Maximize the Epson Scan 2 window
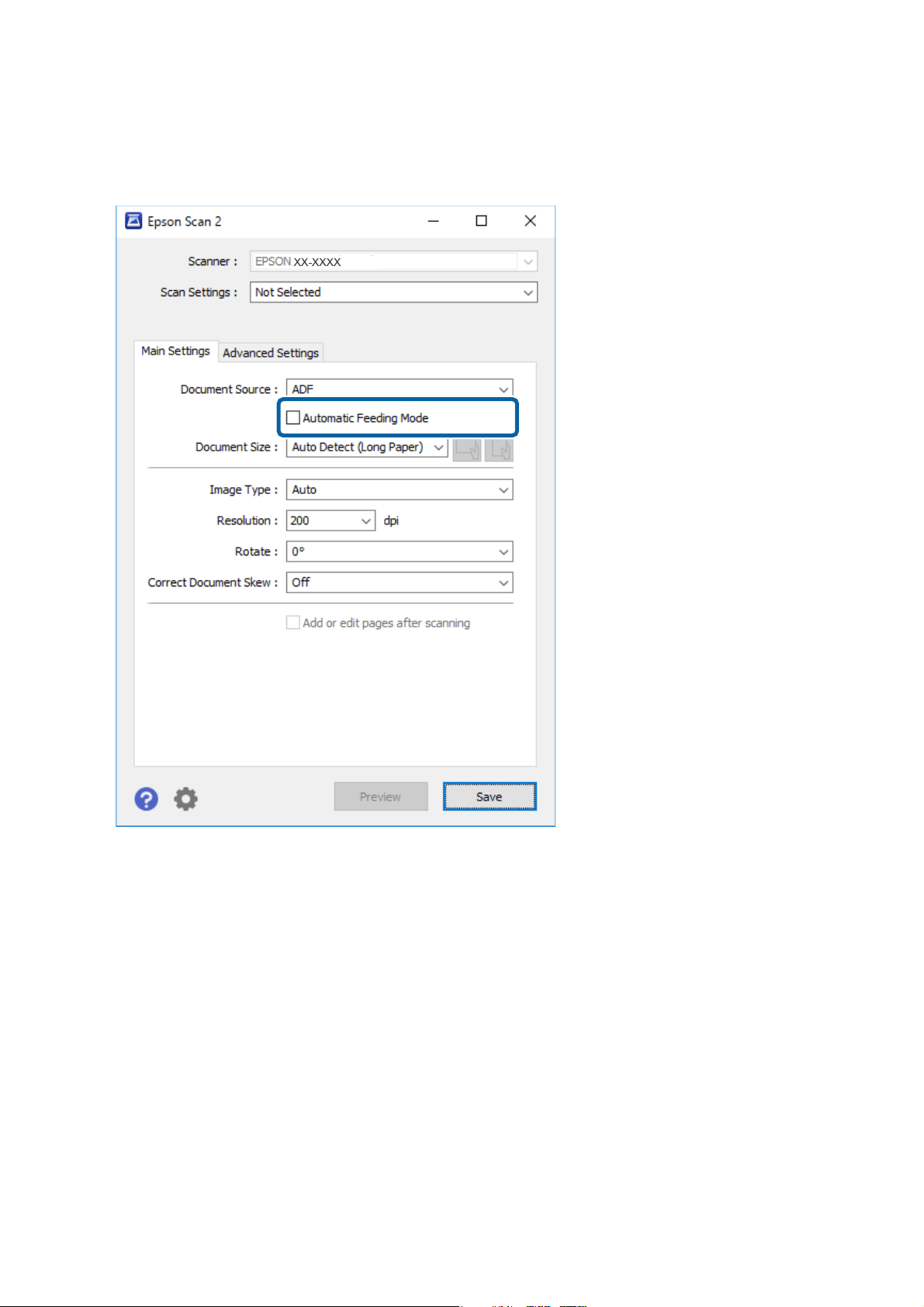The height and width of the screenshot is (1307, 924). point(481,221)
